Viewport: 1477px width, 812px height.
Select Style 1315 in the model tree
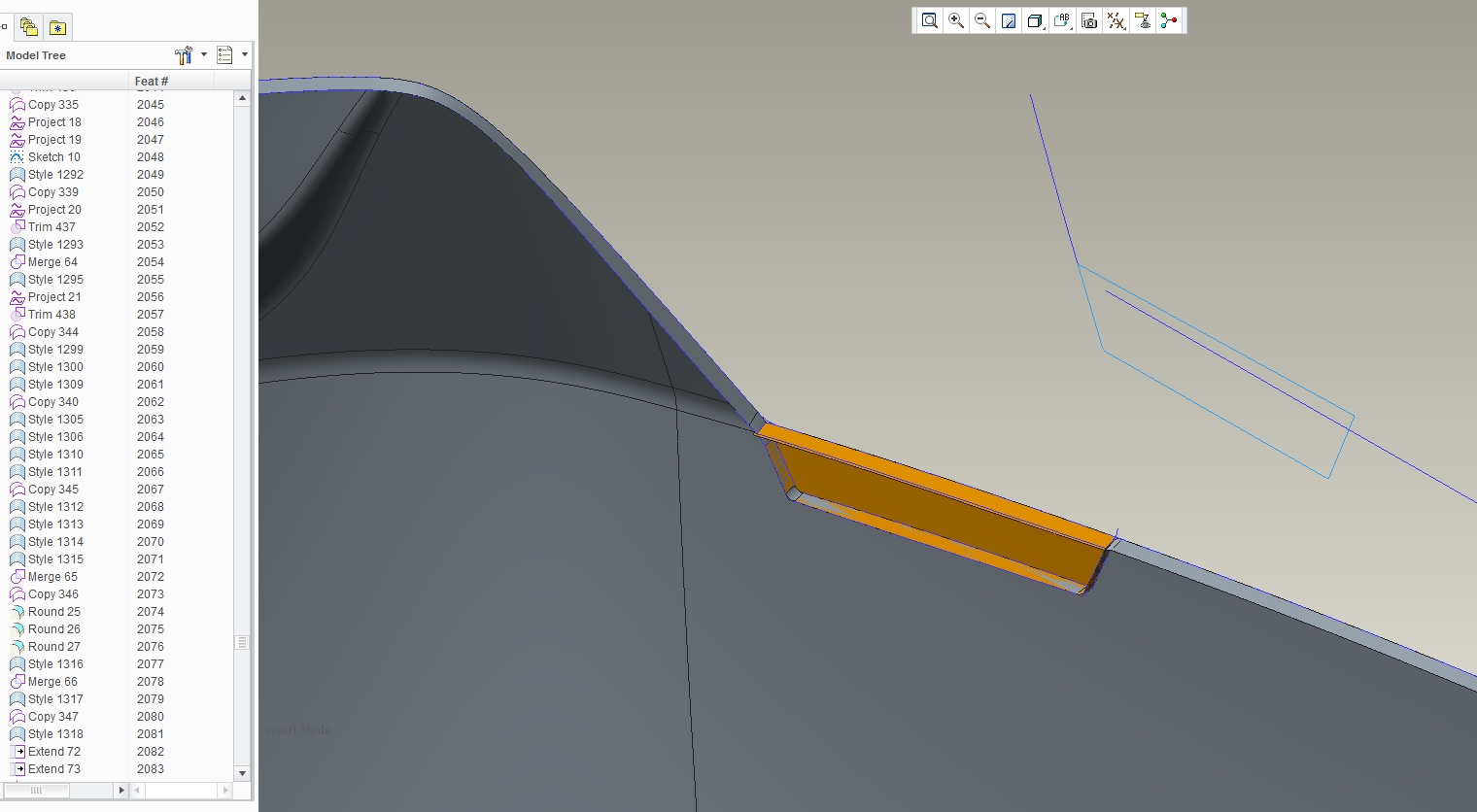point(55,559)
